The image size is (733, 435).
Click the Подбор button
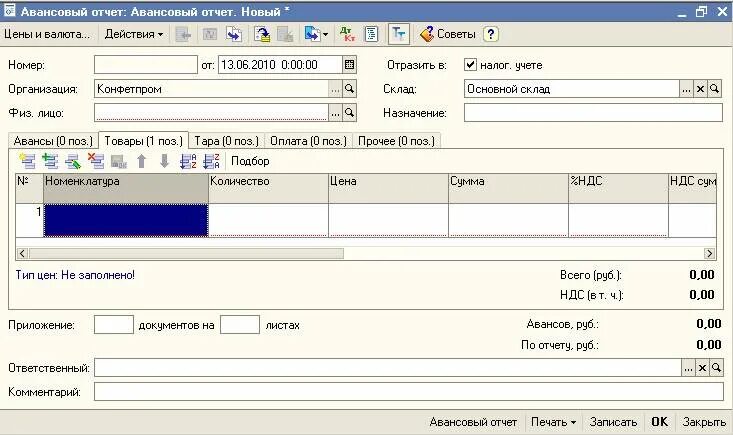click(x=250, y=161)
